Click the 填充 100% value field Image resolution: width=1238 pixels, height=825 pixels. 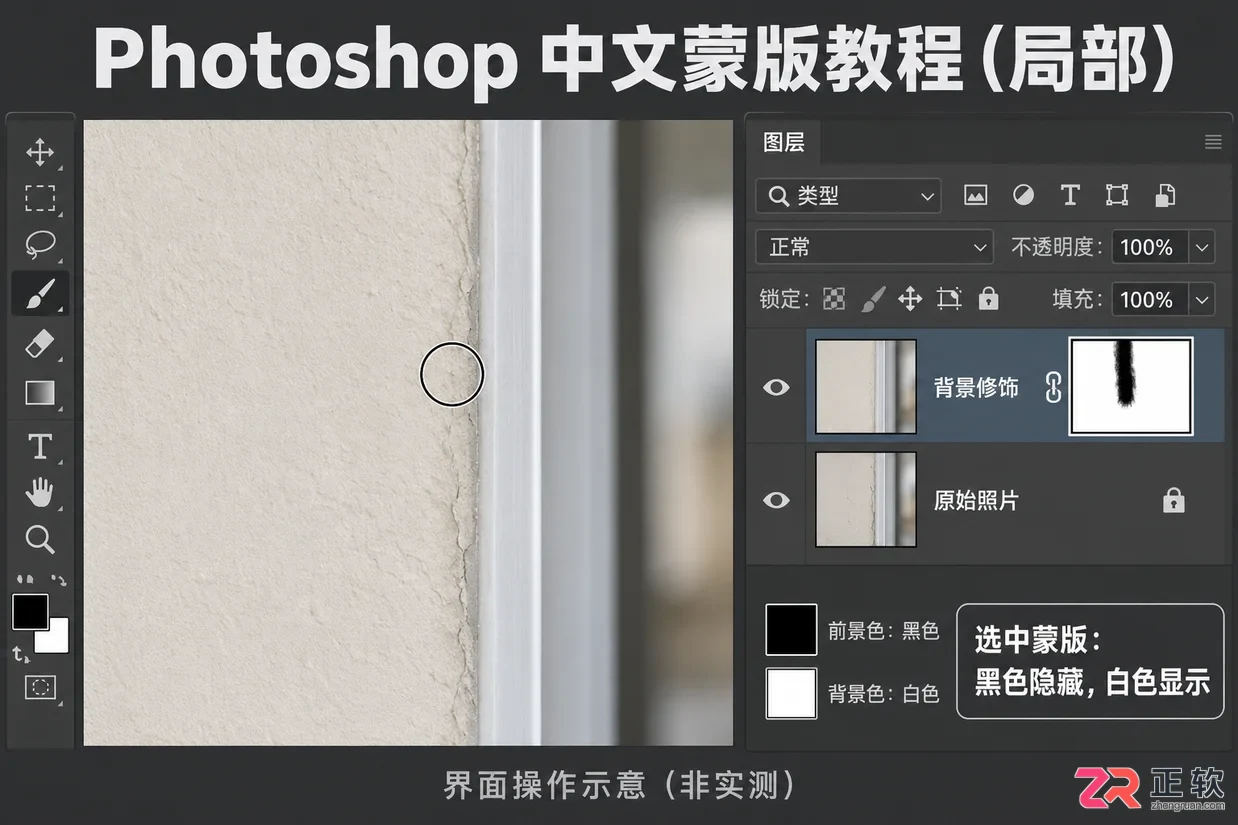(1150, 299)
